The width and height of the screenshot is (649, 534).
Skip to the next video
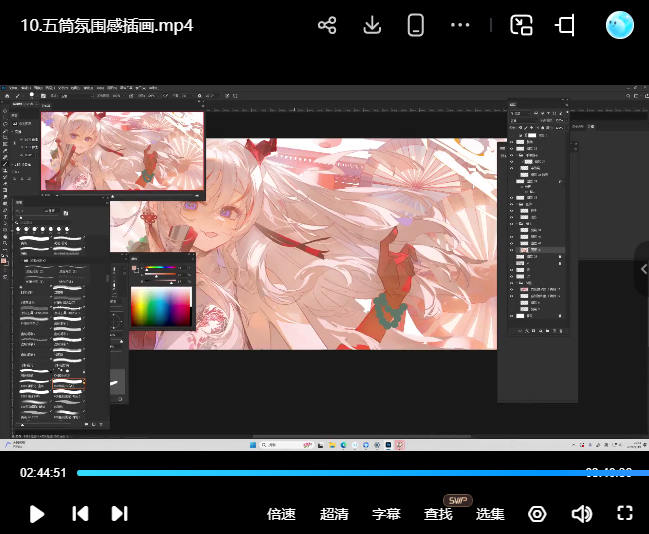[120, 514]
